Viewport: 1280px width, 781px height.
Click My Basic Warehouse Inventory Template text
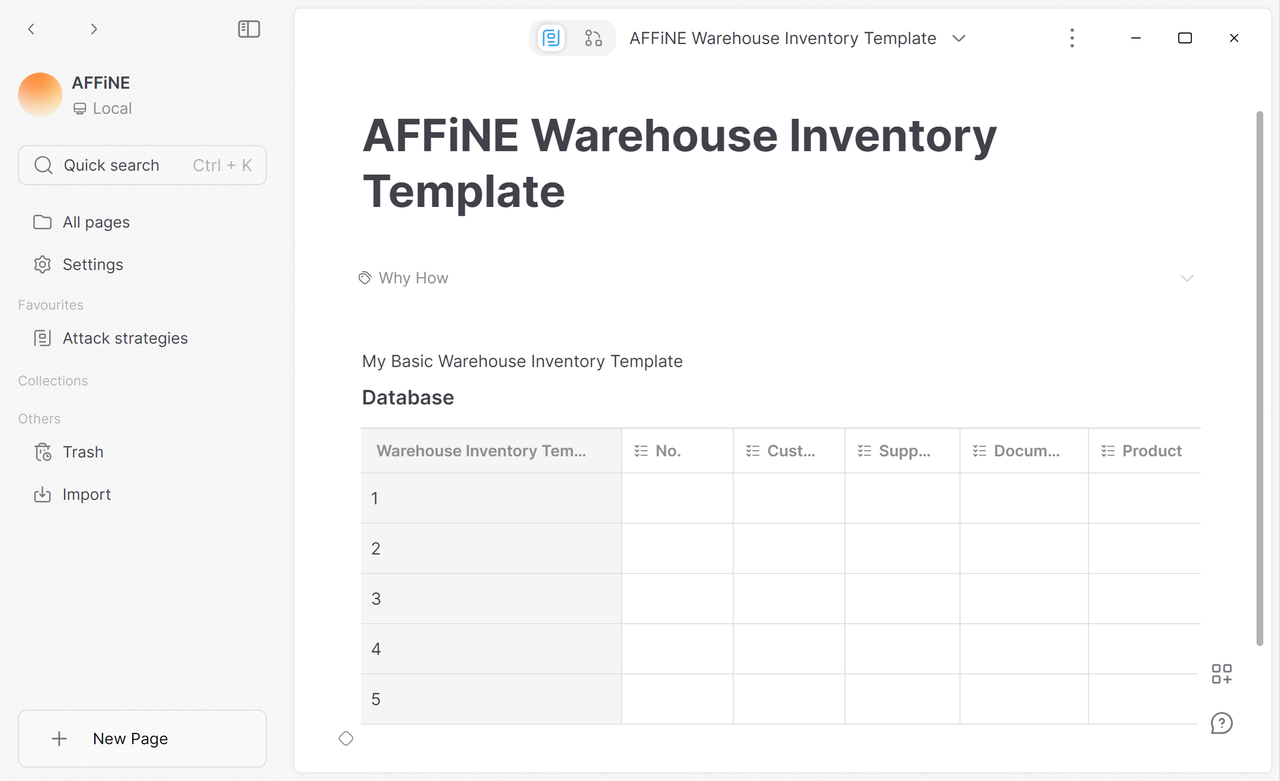coord(522,361)
